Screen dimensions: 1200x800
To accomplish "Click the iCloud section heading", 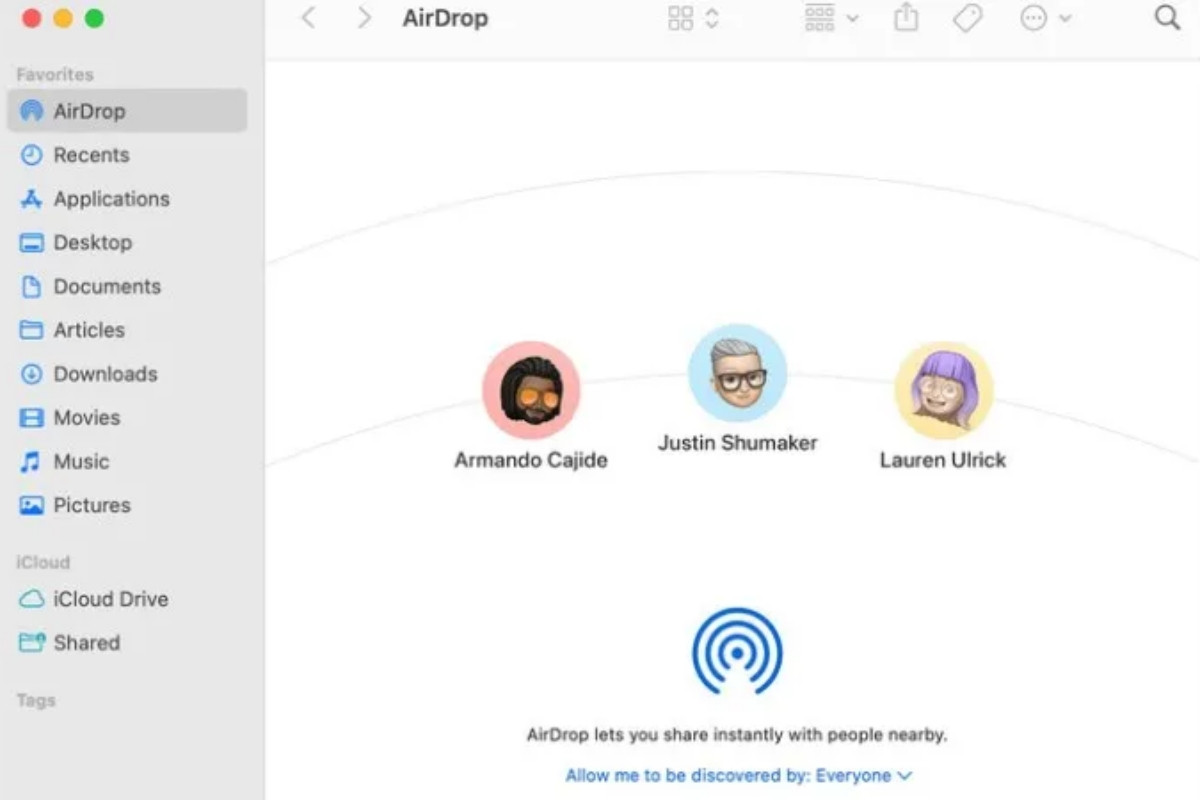I will pyautogui.click(x=43, y=562).
